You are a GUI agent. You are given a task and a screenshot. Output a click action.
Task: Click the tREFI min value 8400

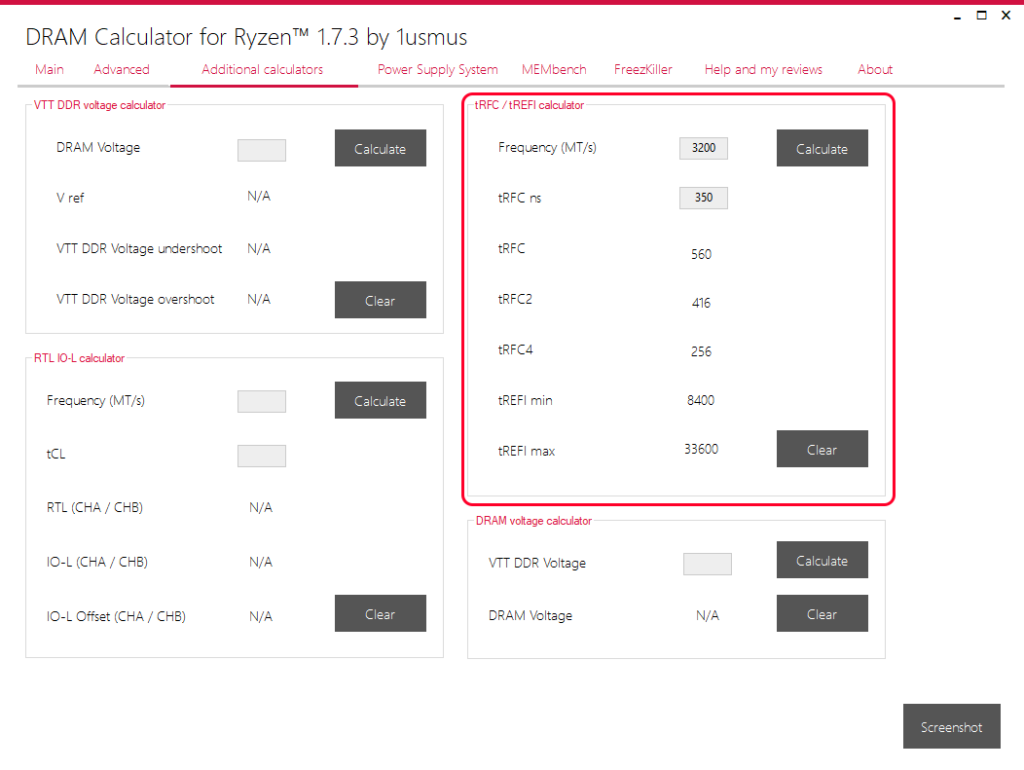[x=701, y=400]
